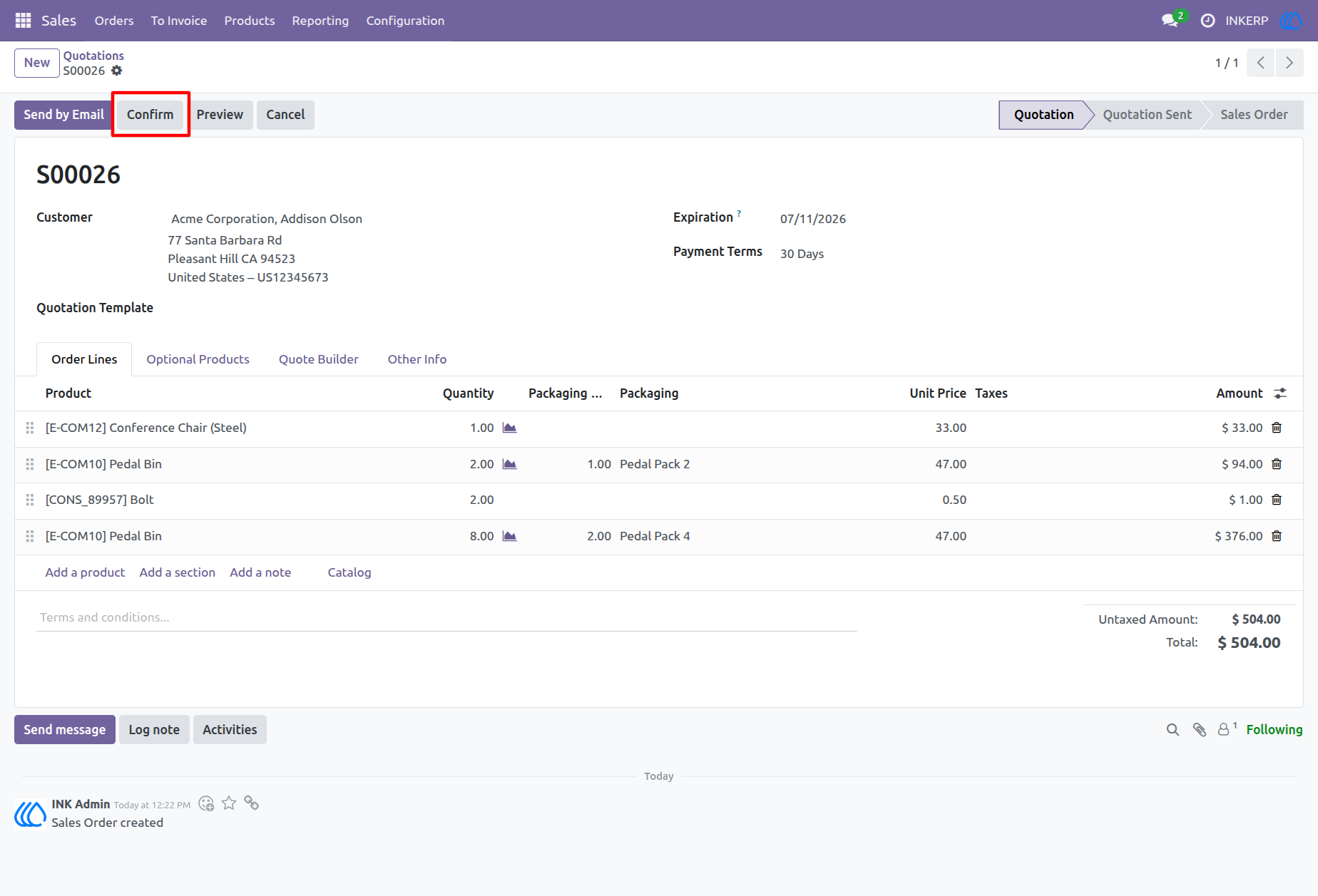
Task: Set status to Quotation Sent
Action: click(1147, 115)
